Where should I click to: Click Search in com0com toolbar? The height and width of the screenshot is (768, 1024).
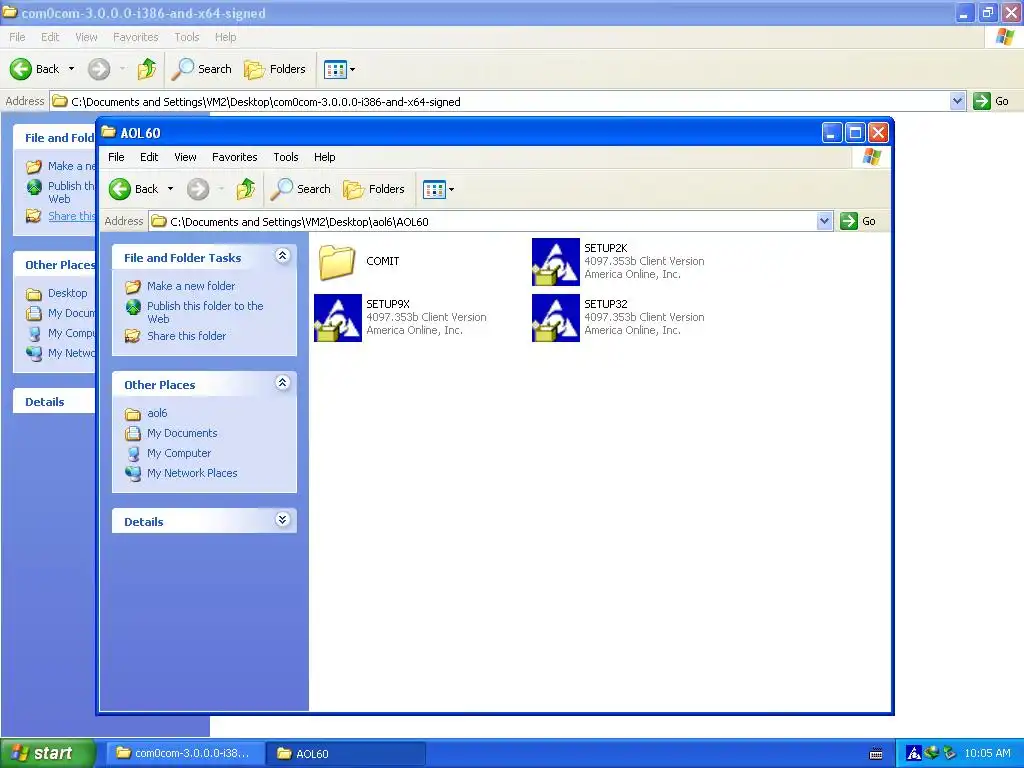(x=202, y=69)
